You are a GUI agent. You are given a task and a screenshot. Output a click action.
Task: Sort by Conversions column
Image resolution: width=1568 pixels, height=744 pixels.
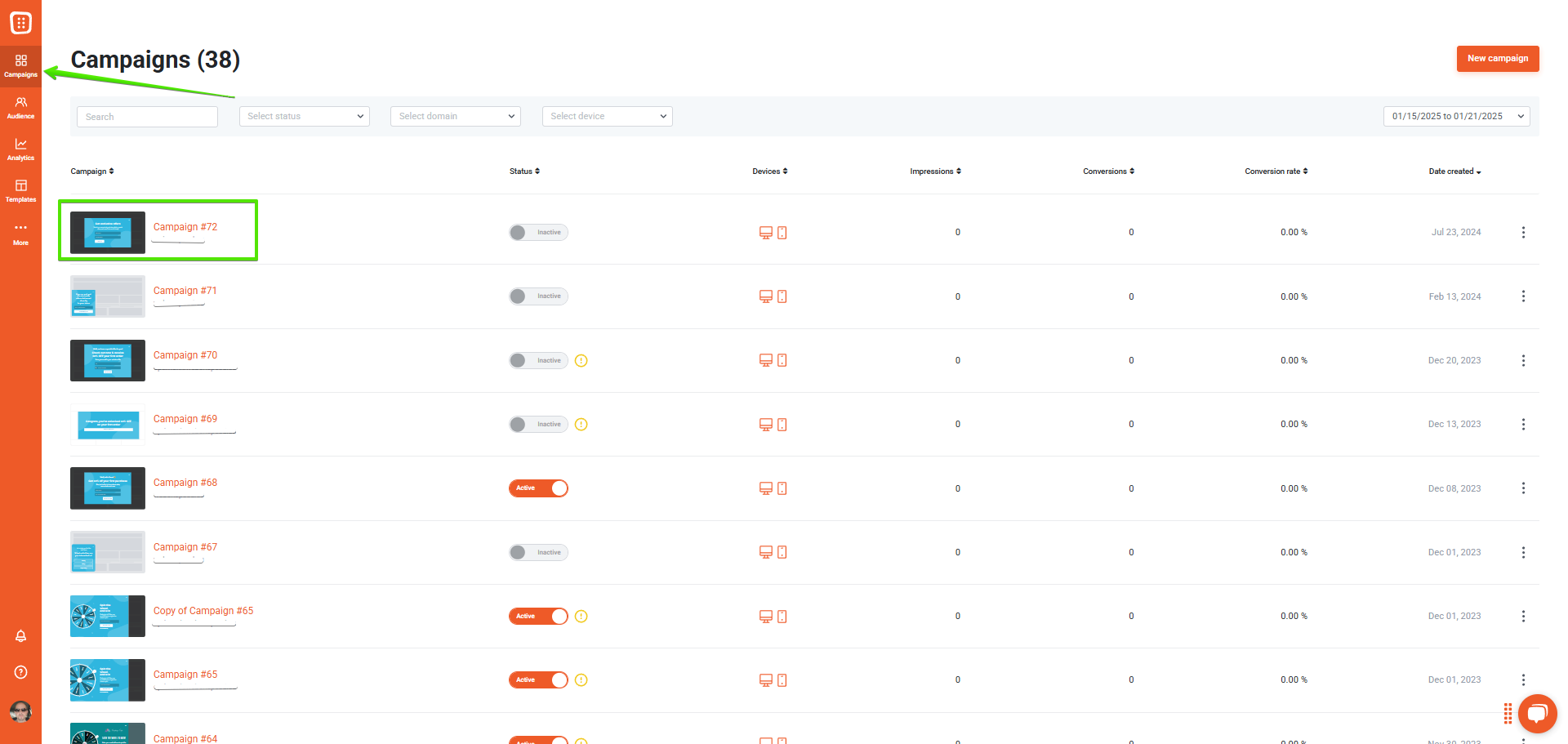click(1109, 172)
